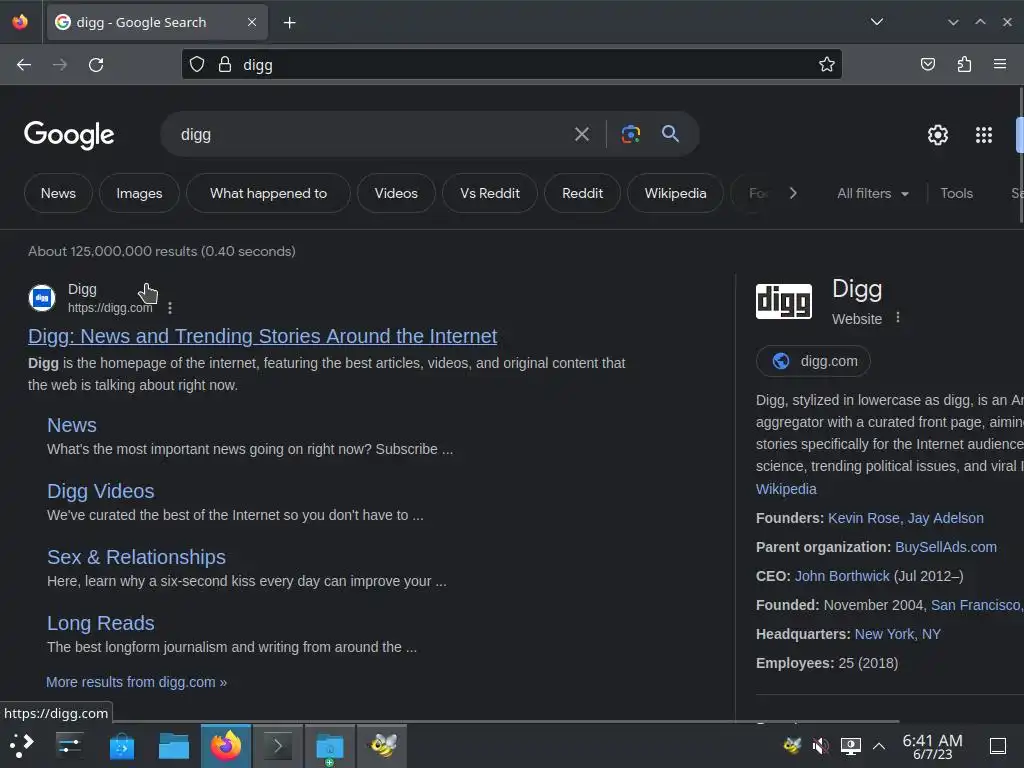Open the Long Reads sitelink
This screenshot has height=768, width=1024.
(101, 623)
